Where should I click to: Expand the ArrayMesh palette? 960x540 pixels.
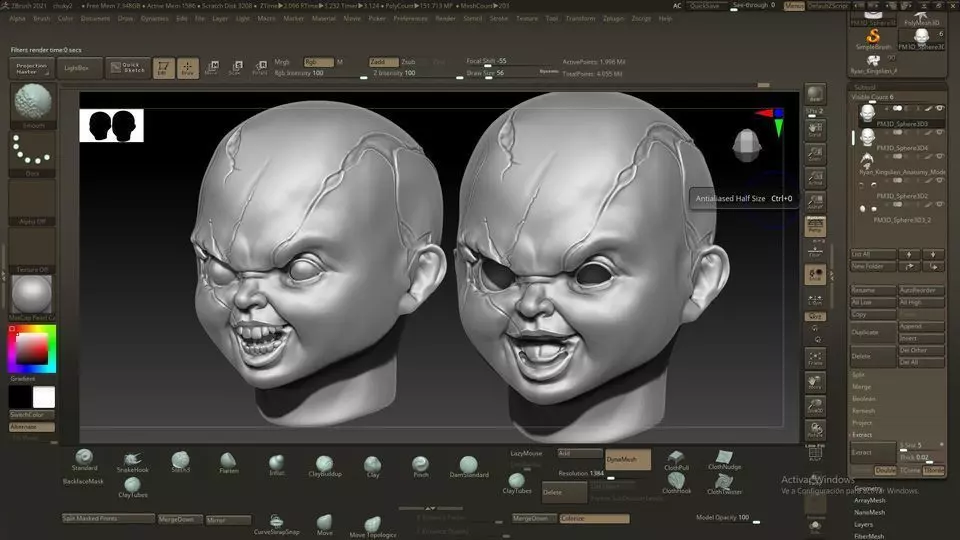coord(869,500)
